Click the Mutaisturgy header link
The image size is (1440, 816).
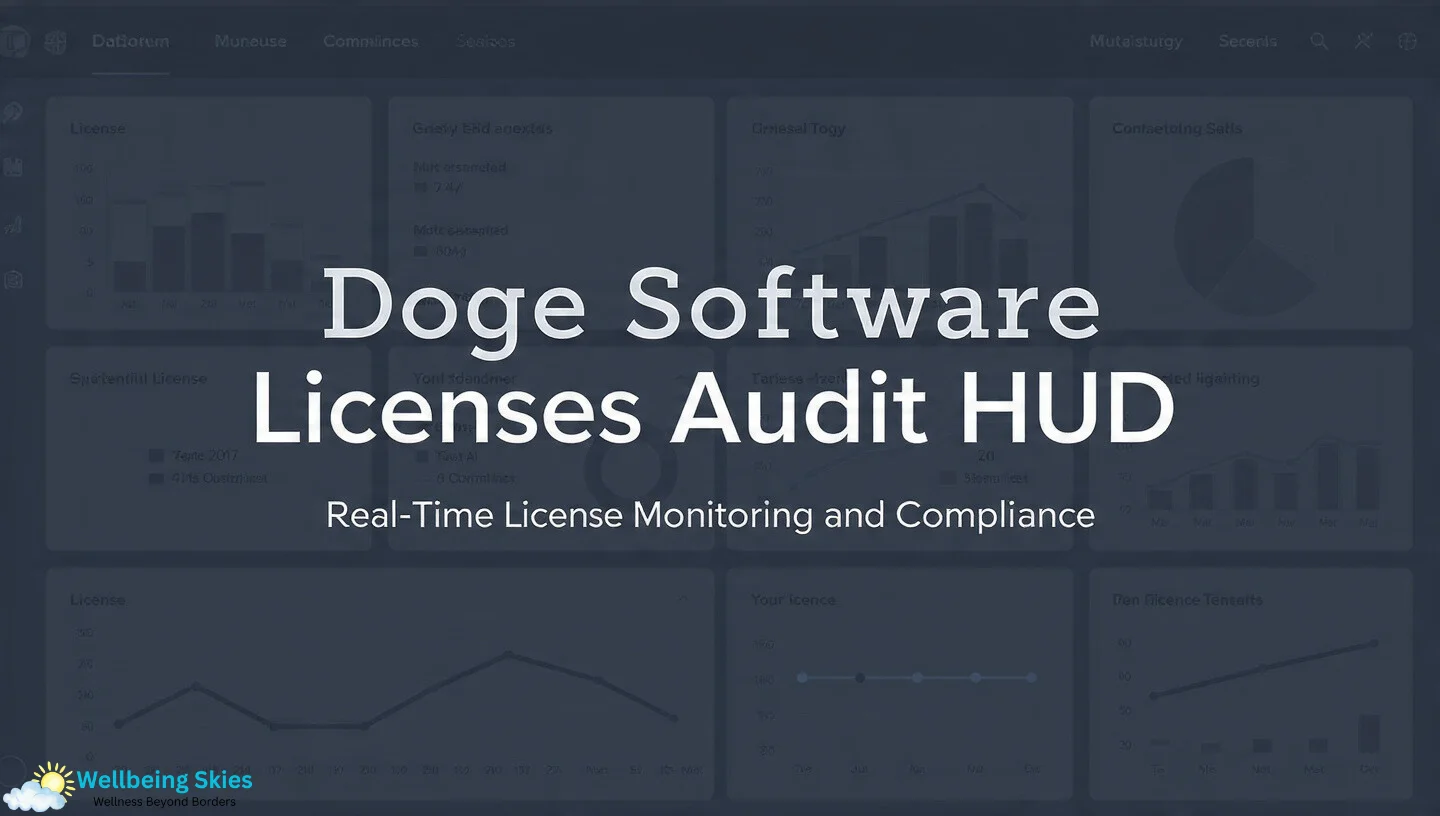(x=1135, y=41)
